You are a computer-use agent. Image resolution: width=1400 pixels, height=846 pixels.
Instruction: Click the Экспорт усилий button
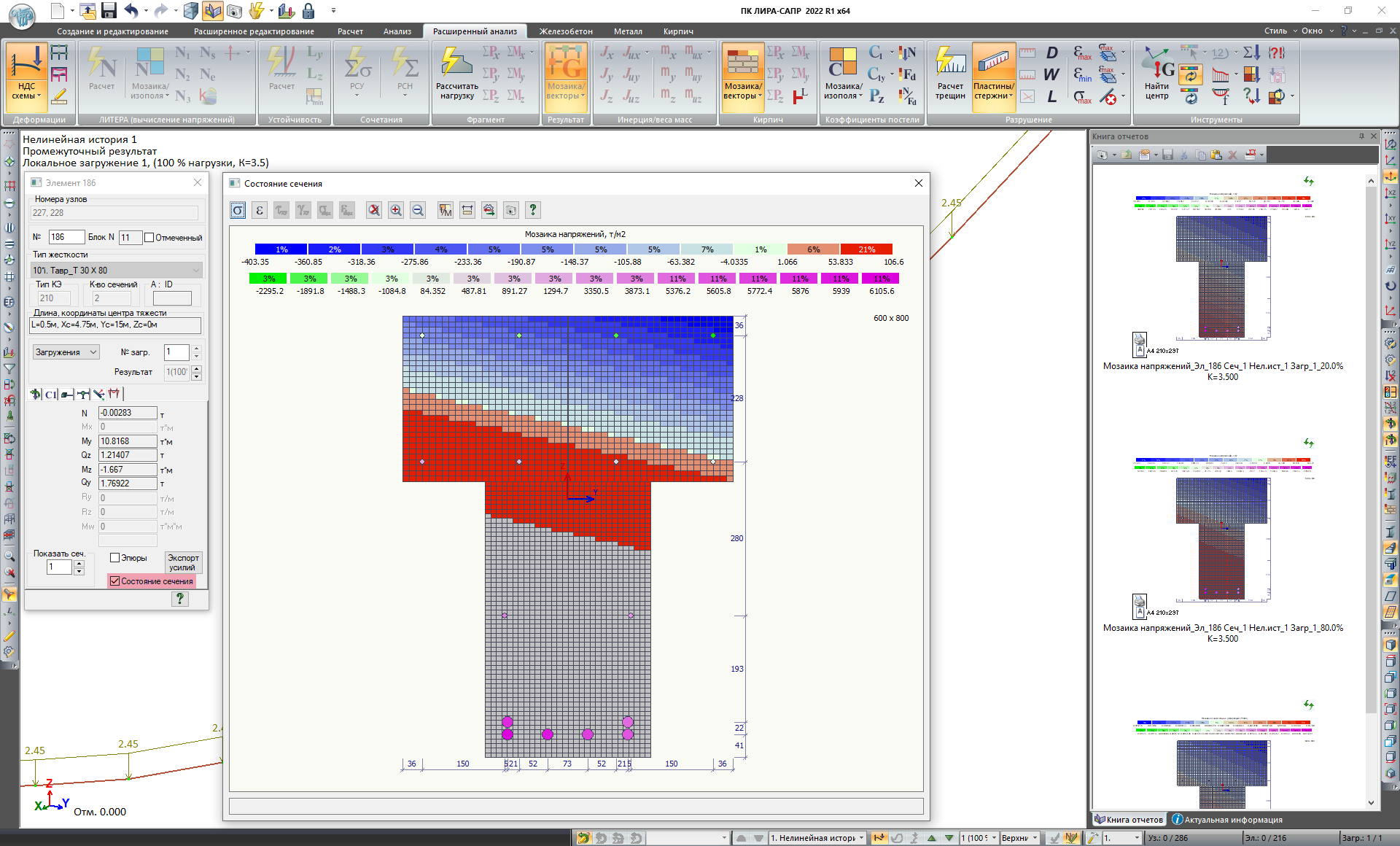coord(183,562)
